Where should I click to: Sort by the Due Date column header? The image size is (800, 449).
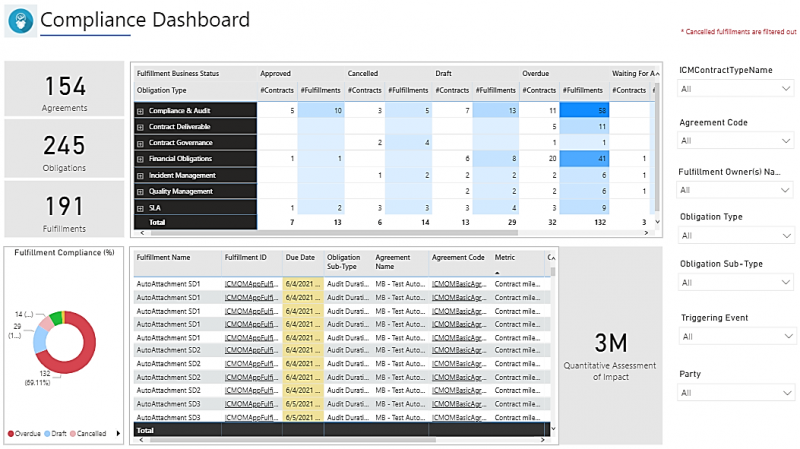[x=300, y=257]
